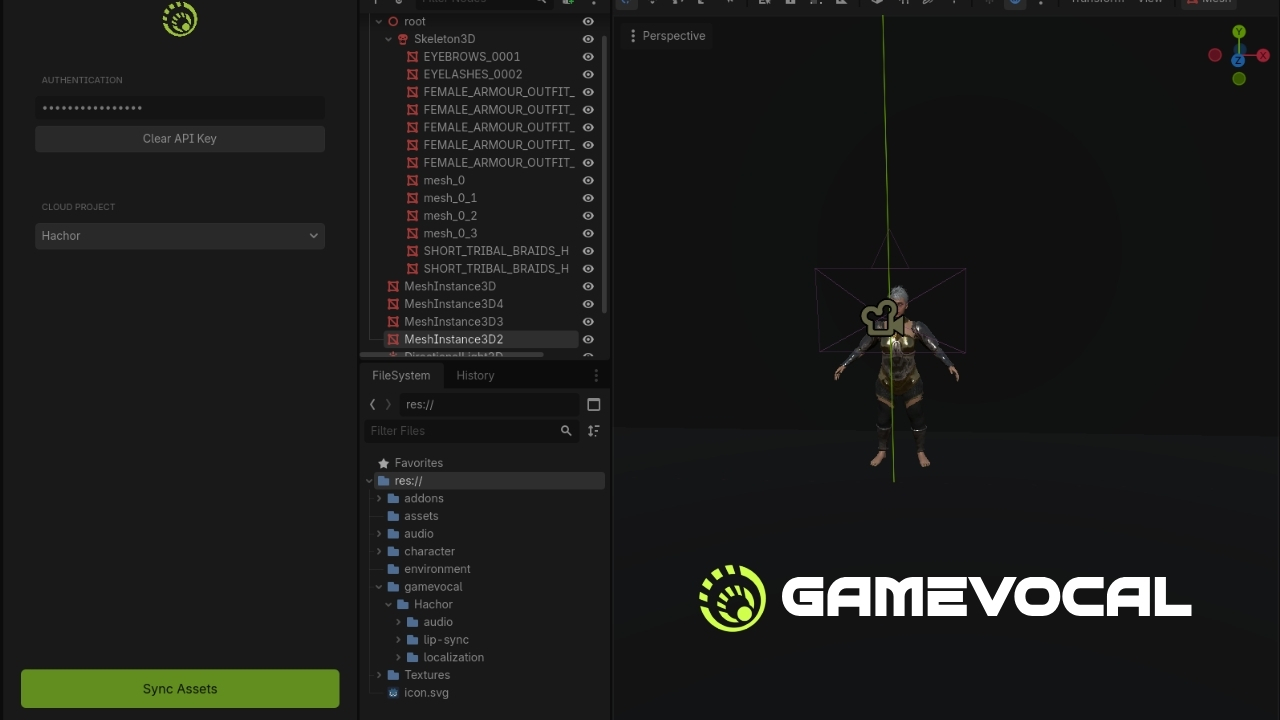Click the Skeleton3D skull icon
This screenshot has height=720, width=1280.
tap(403, 39)
